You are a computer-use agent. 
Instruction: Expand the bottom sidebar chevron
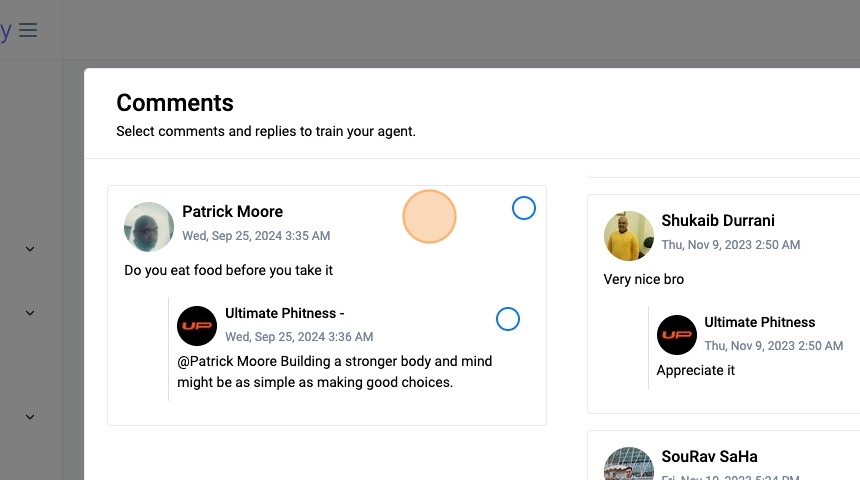tap(30, 416)
